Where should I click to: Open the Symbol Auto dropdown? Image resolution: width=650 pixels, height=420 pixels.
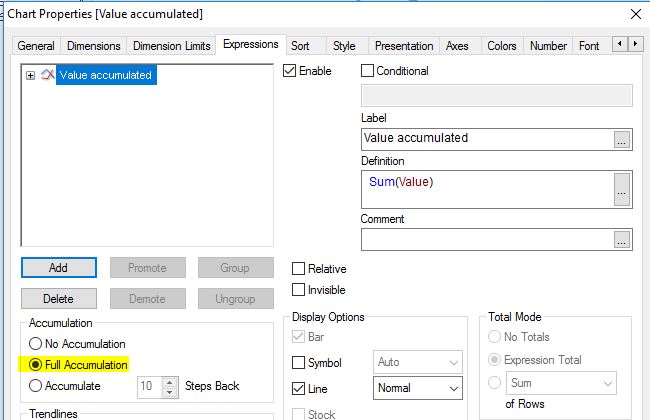[x=418, y=362]
